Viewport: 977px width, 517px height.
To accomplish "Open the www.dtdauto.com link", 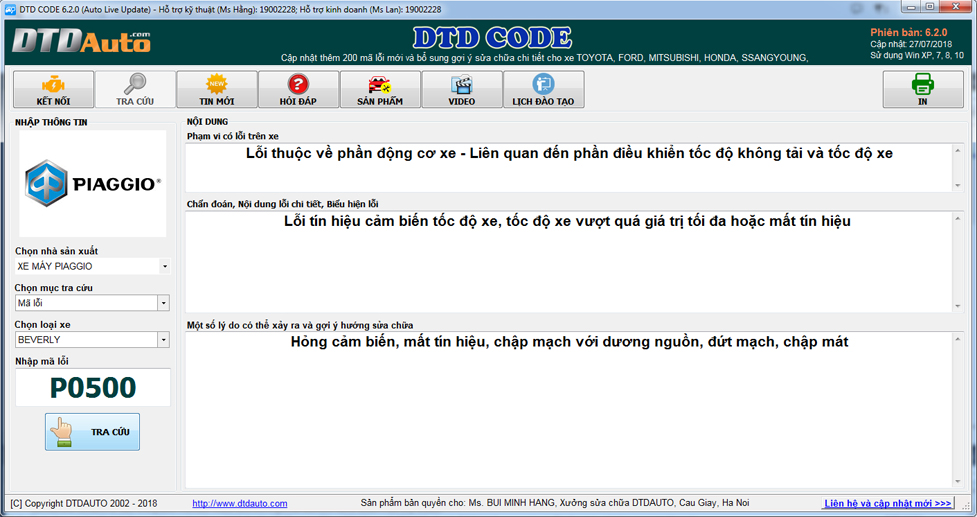I will pyautogui.click(x=239, y=503).
